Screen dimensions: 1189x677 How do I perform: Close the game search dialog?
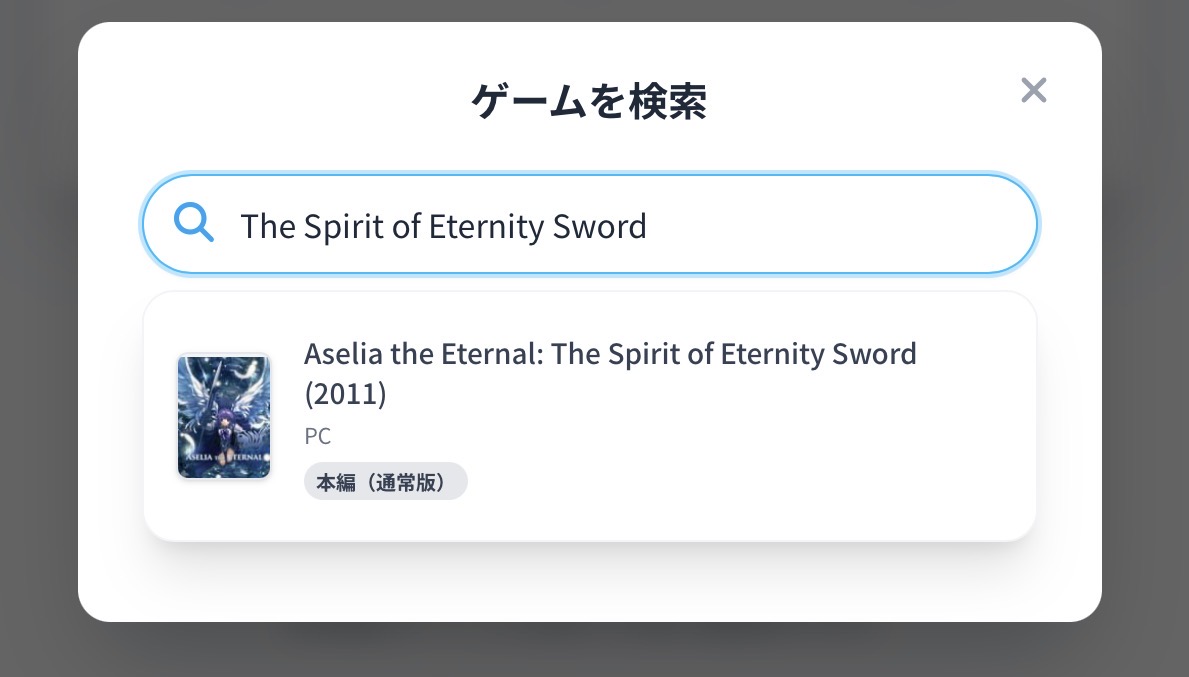(x=1033, y=91)
